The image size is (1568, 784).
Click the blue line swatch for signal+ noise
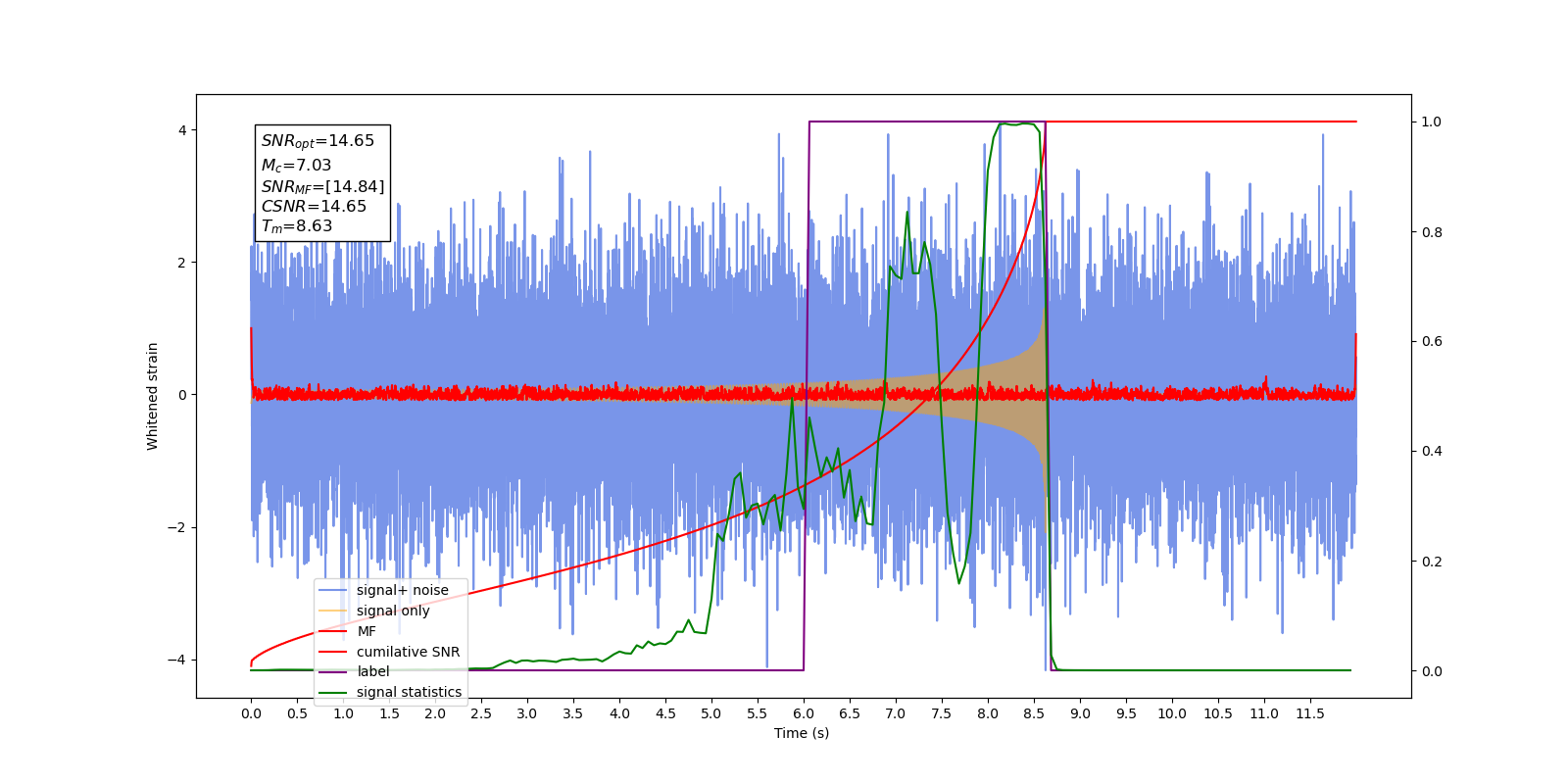tap(333, 590)
